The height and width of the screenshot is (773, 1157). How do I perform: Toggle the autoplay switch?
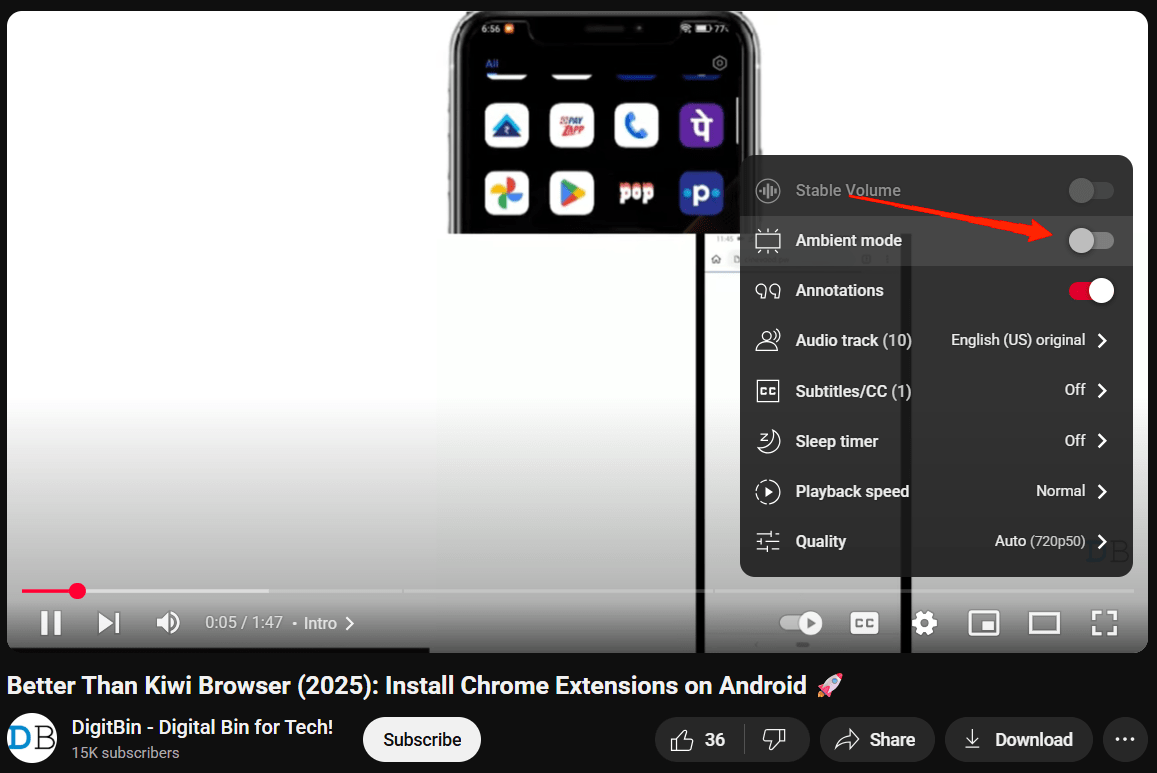click(x=801, y=623)
